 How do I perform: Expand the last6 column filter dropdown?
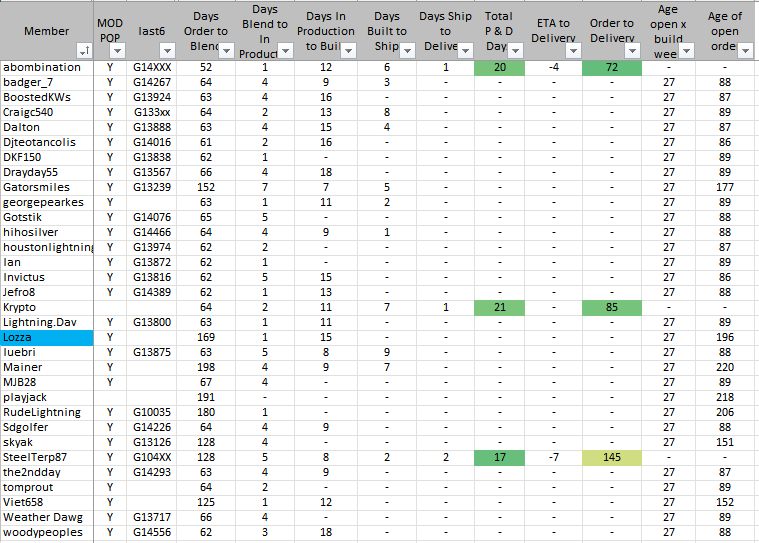[x=169, y=51]
